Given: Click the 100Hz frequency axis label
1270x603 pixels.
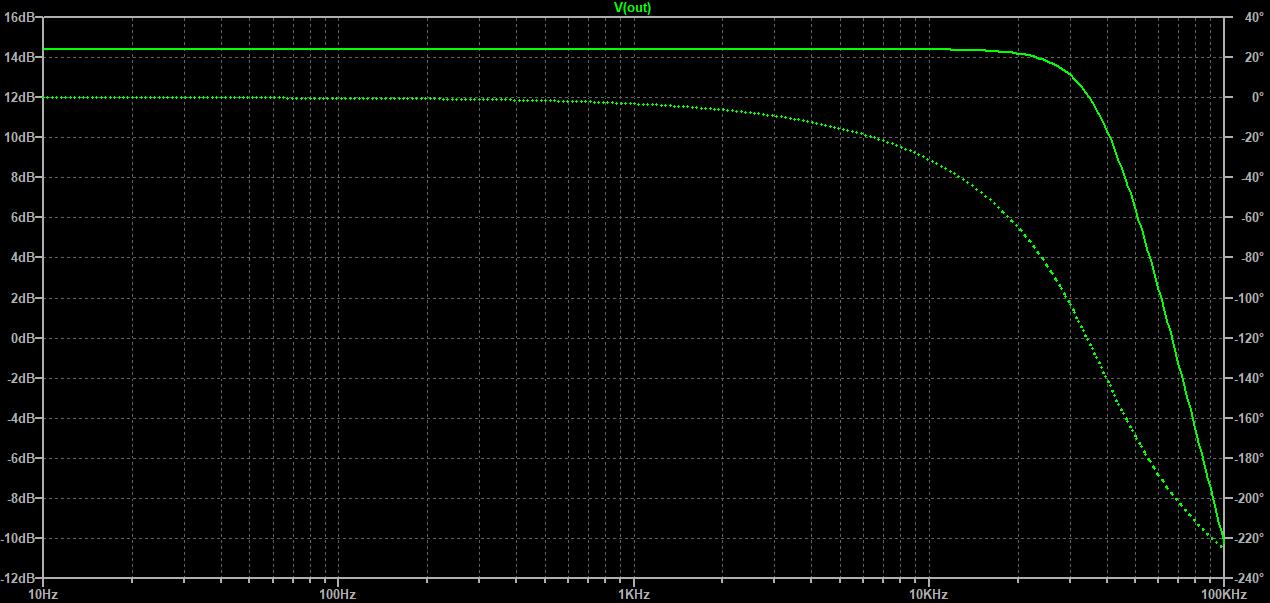Looking at the screenshot, I should [338, 594].
